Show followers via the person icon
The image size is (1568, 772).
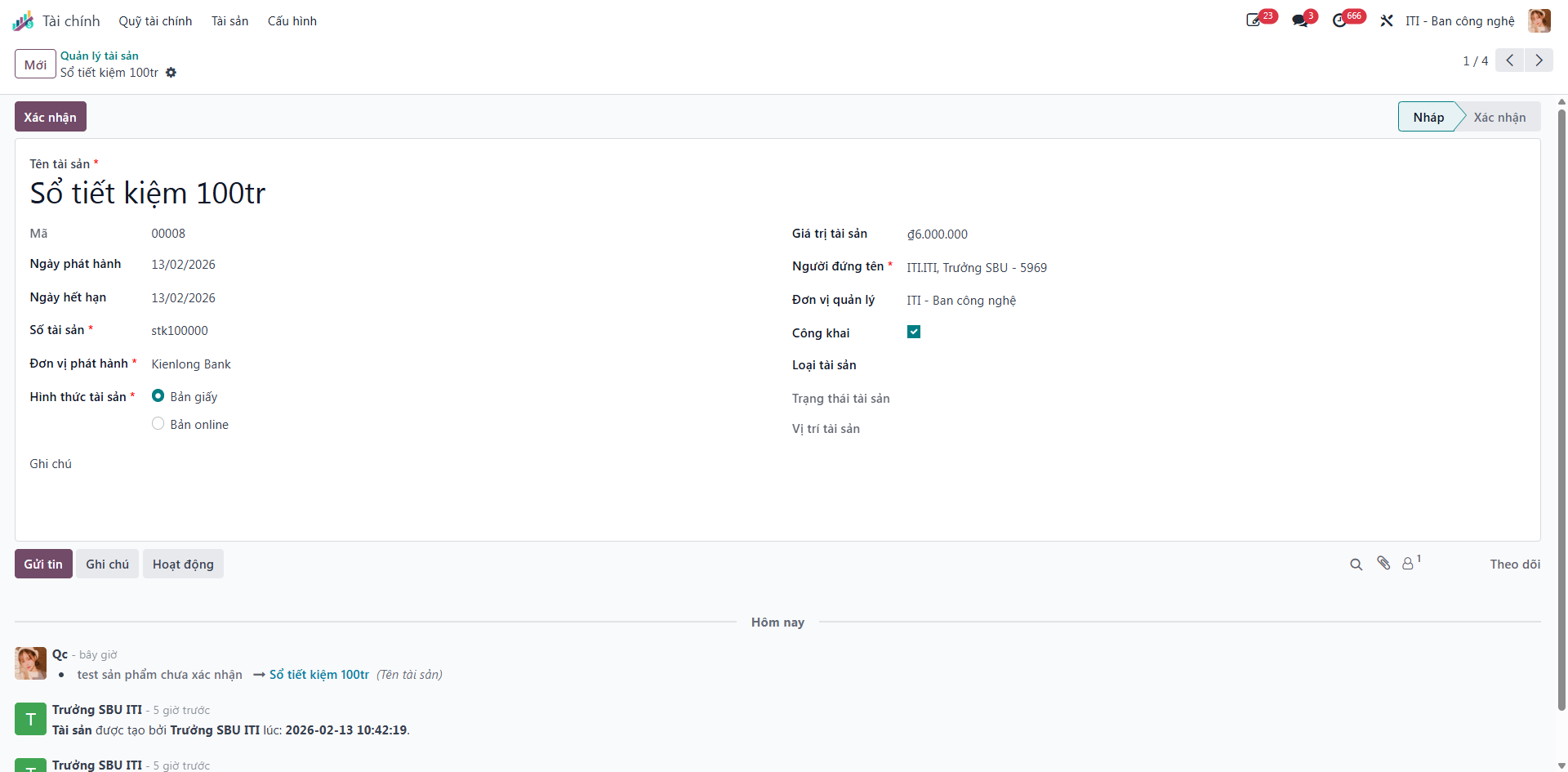point(1408,564)
